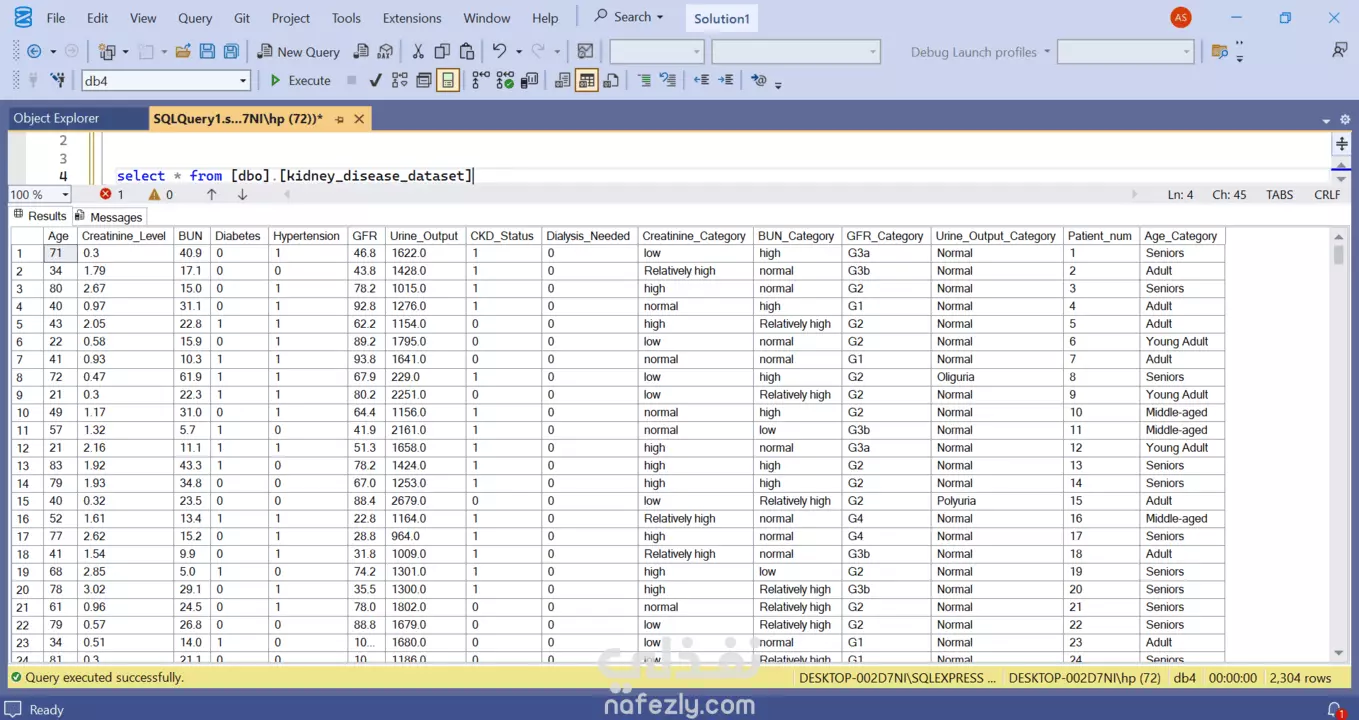Click the Parse checkmark icon
This screenshot has width=1359, height=720.
coord(375,81)
